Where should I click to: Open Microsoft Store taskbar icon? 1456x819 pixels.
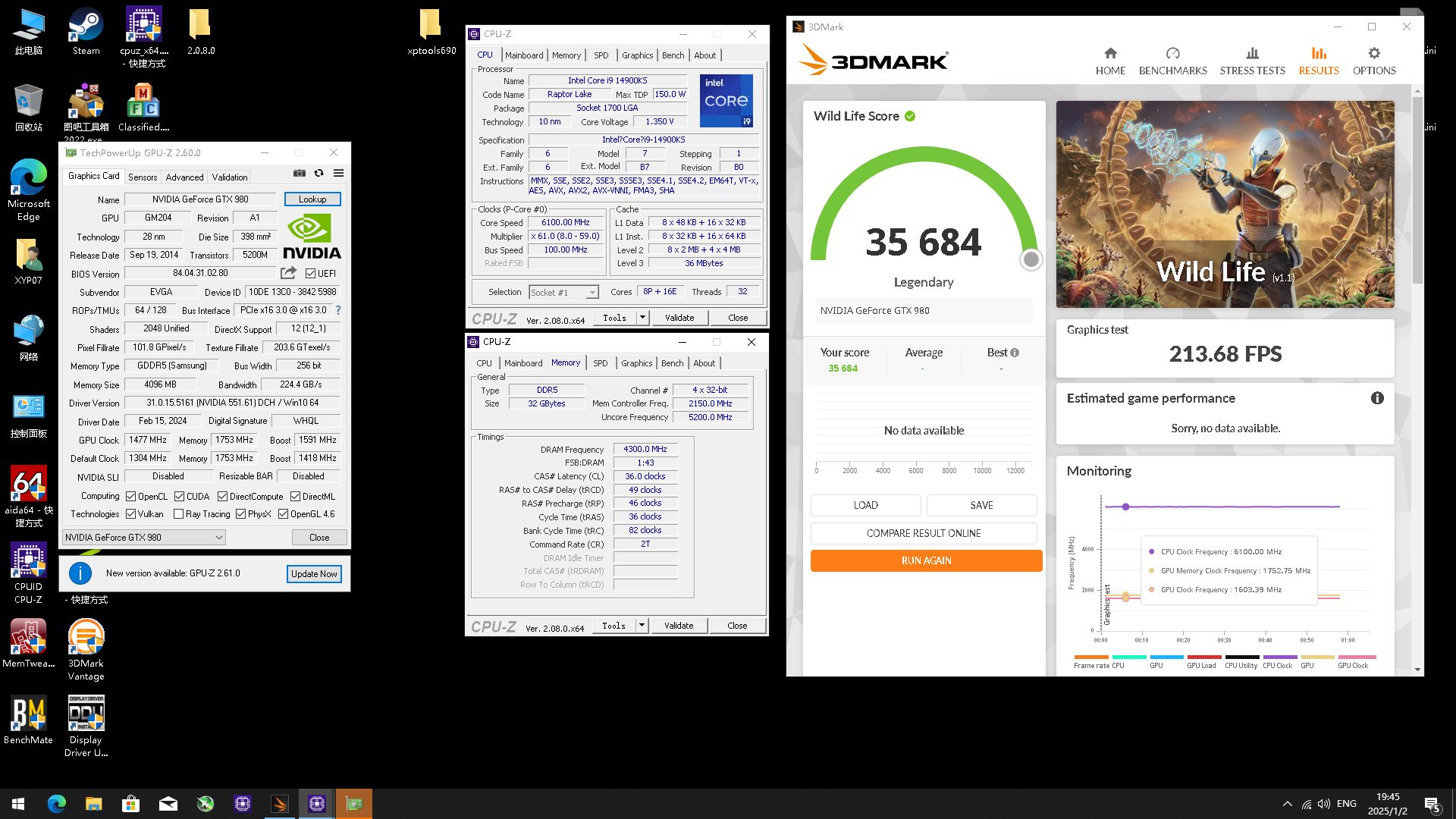pos(130,804)
